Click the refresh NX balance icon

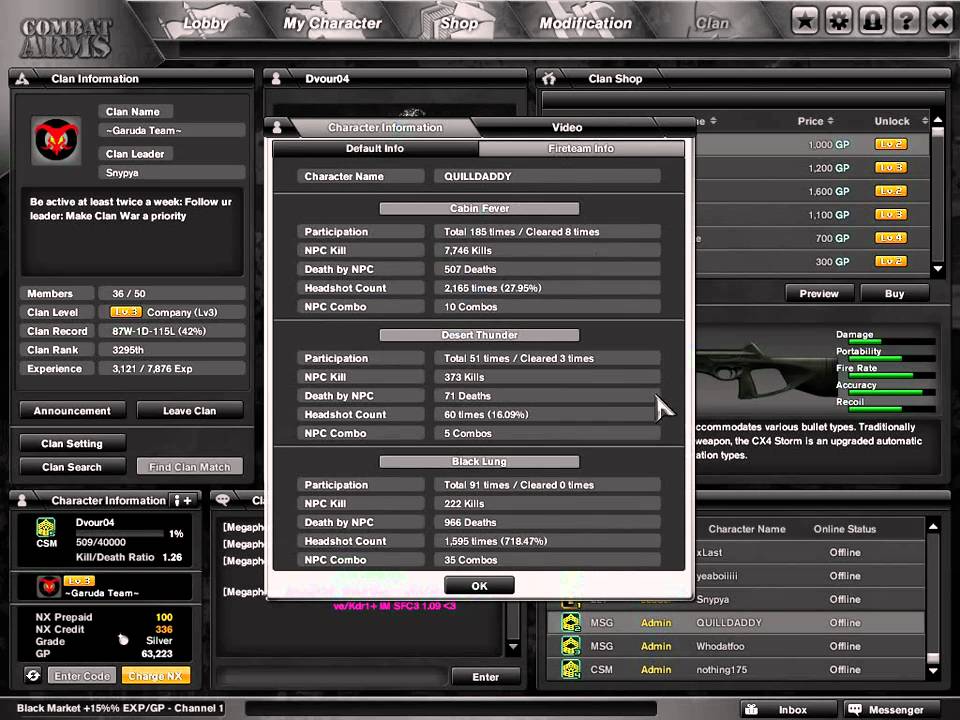click(33, 675)
